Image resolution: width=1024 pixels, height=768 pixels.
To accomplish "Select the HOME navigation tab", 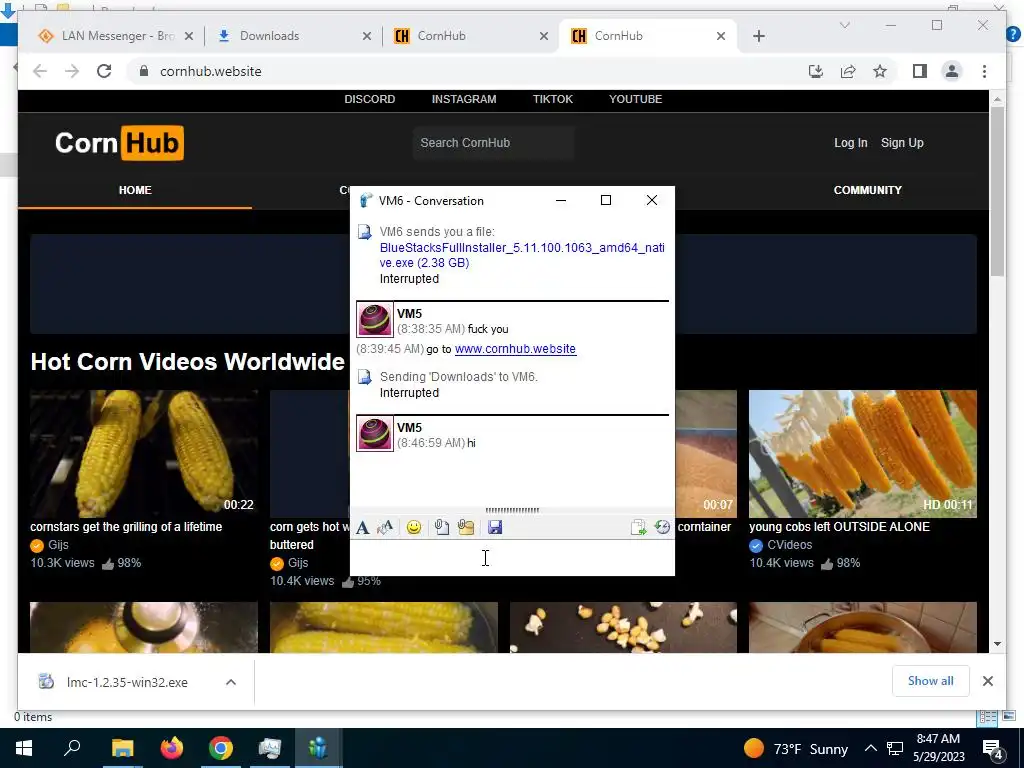I will click(135, 190).
